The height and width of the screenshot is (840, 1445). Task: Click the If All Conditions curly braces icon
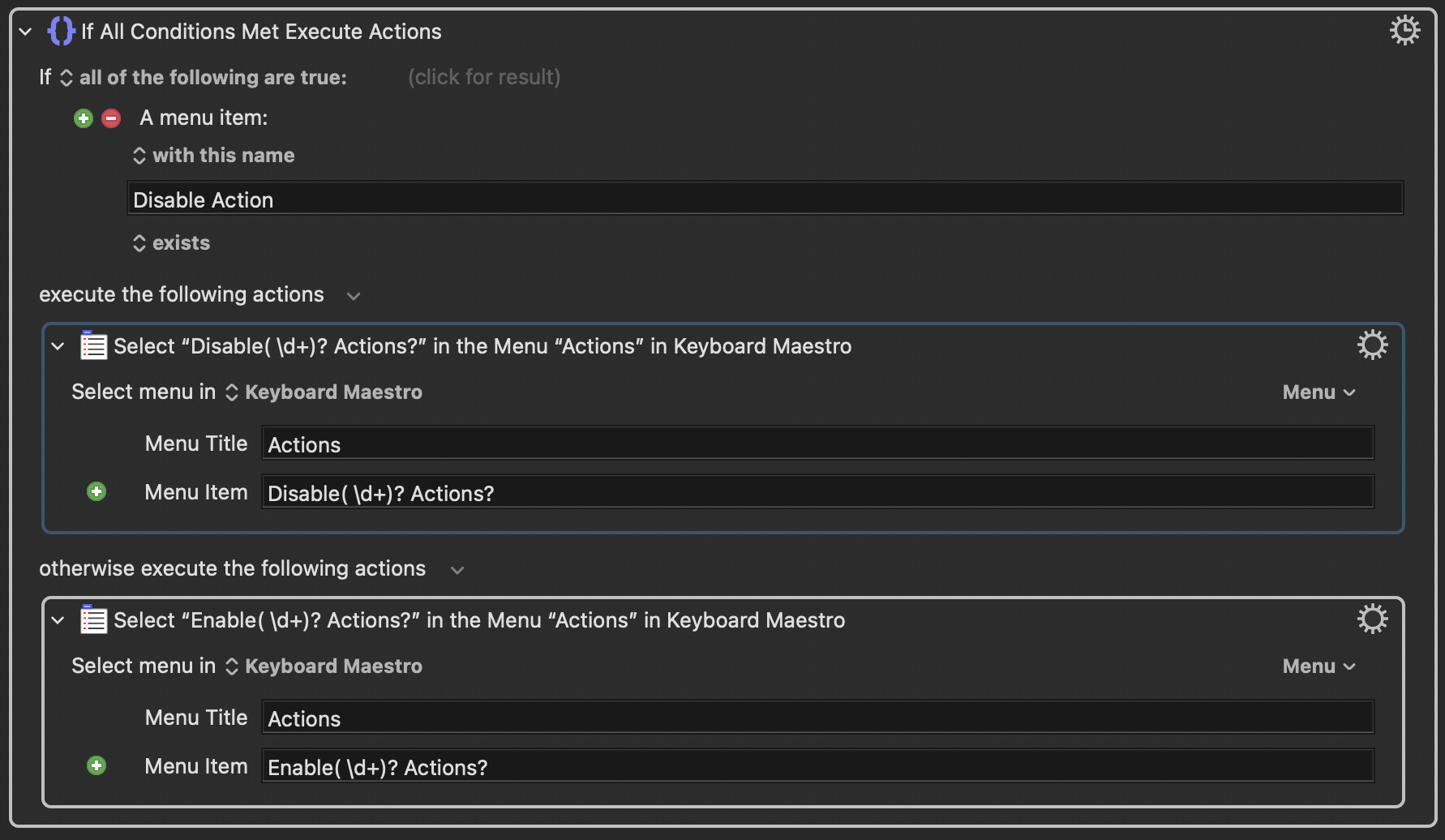coord(61,32)
